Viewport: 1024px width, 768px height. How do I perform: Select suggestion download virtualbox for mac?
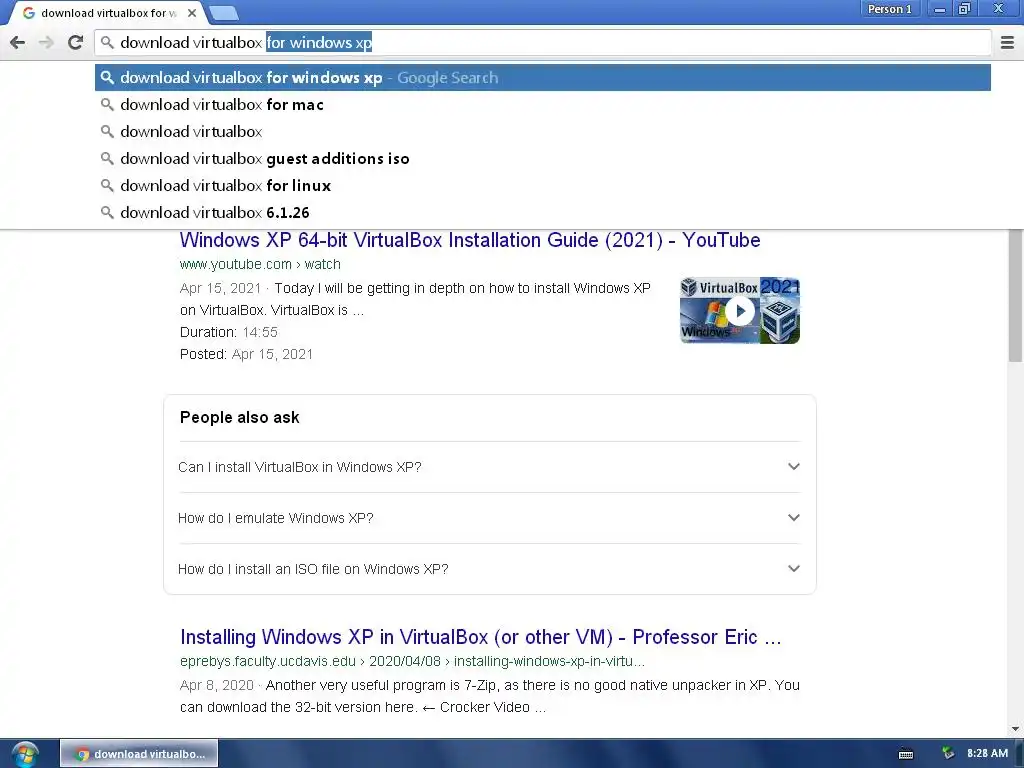coord(542,104)
